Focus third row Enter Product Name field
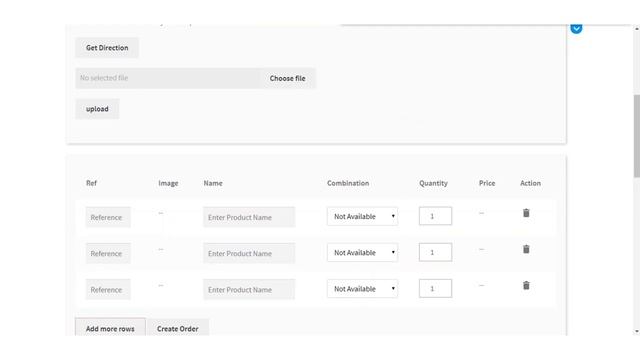The height and width of the screenshot is (360, 640). point(249,289)
